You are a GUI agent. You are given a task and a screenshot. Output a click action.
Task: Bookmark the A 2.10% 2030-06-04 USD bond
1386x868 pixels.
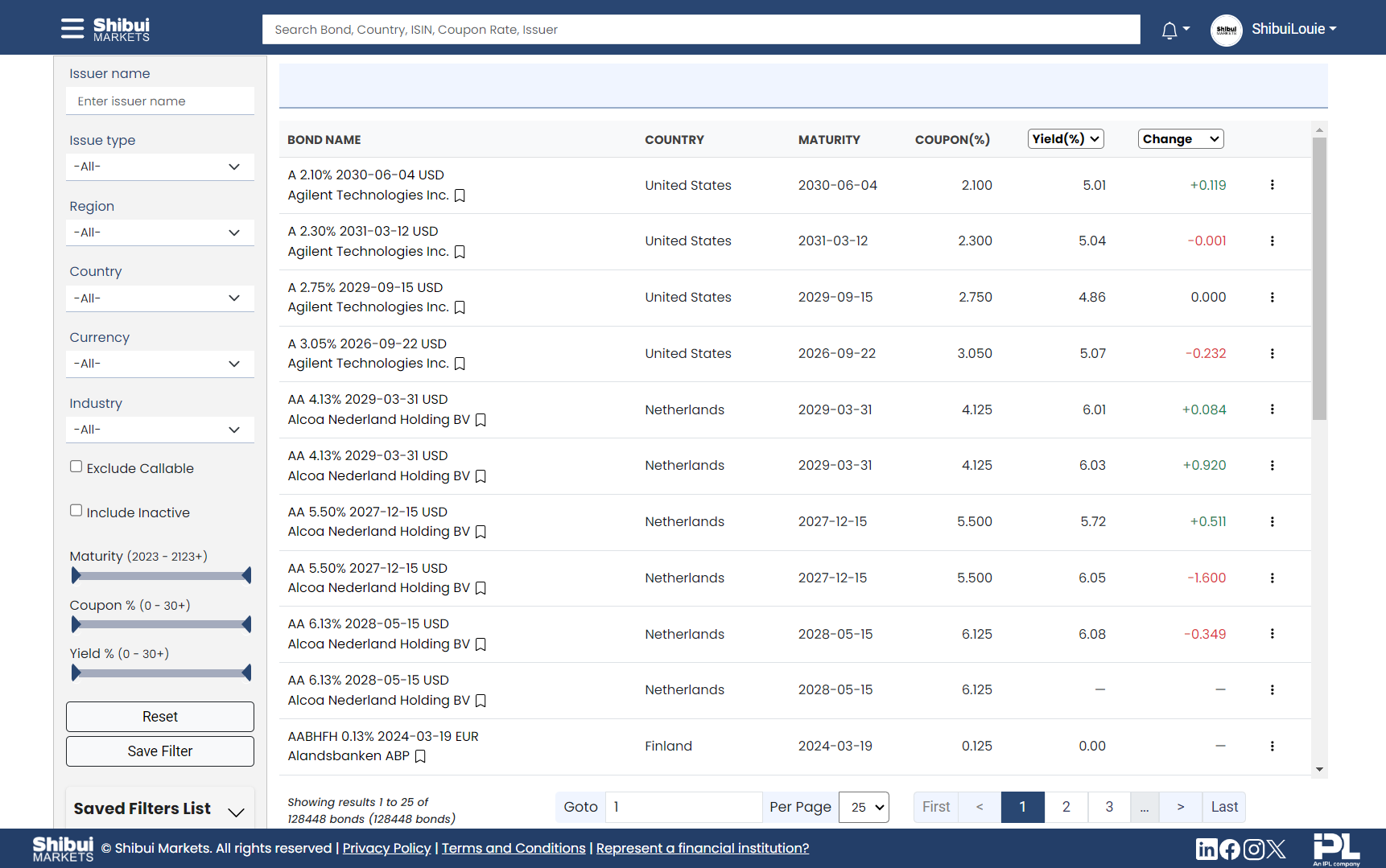460,195
